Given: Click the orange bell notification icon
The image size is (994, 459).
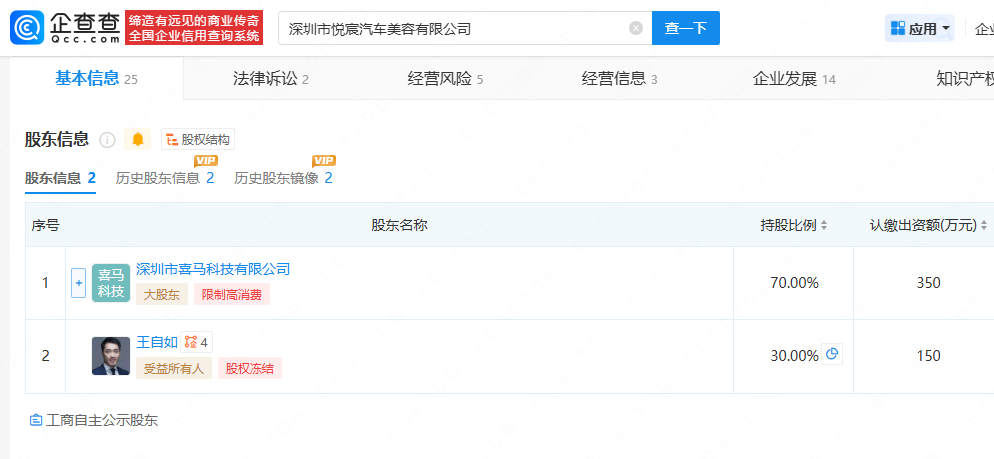Looking at the screenshot, I should click(x=138, y=139).
